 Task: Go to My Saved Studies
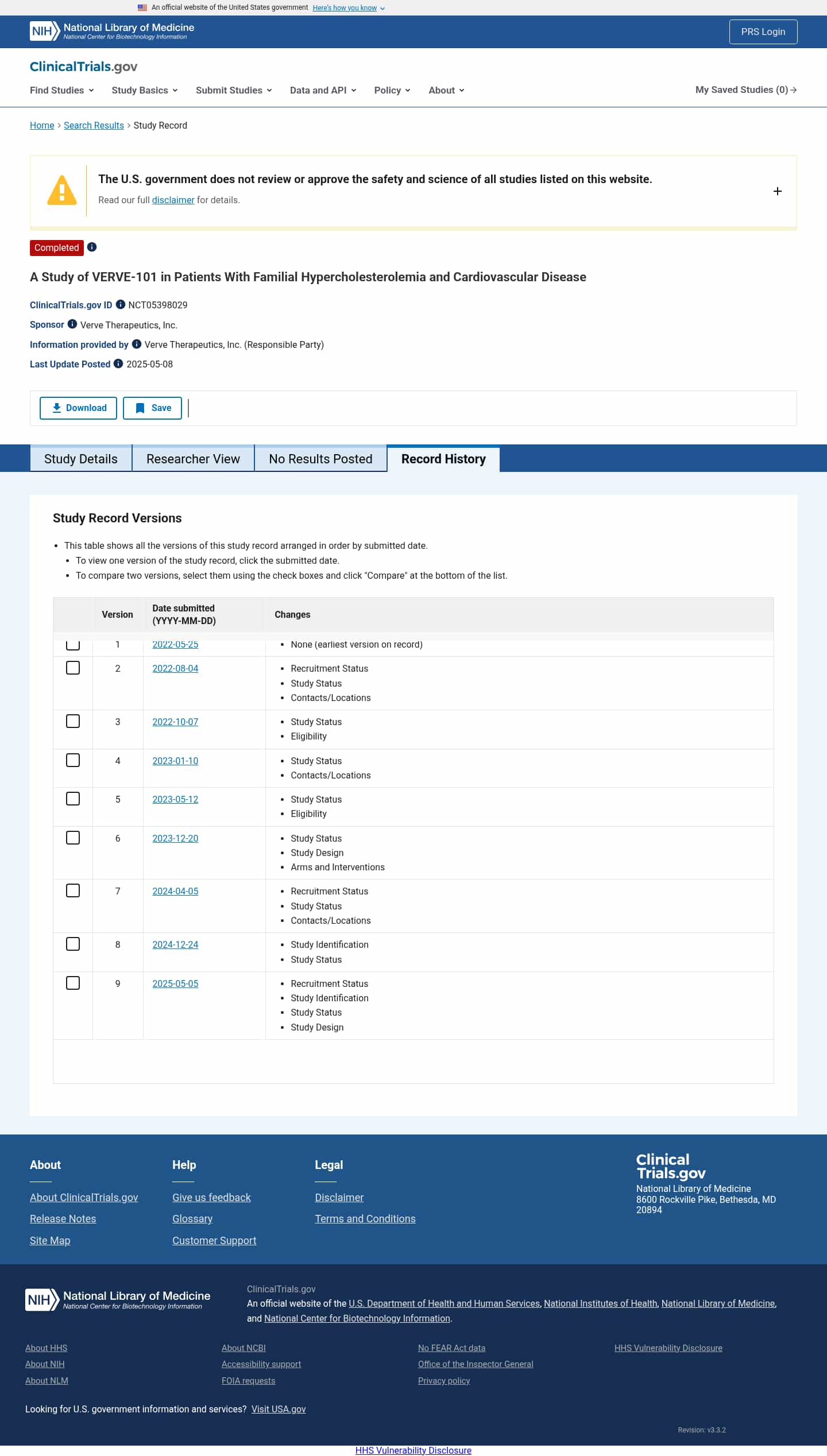point(745,90)
